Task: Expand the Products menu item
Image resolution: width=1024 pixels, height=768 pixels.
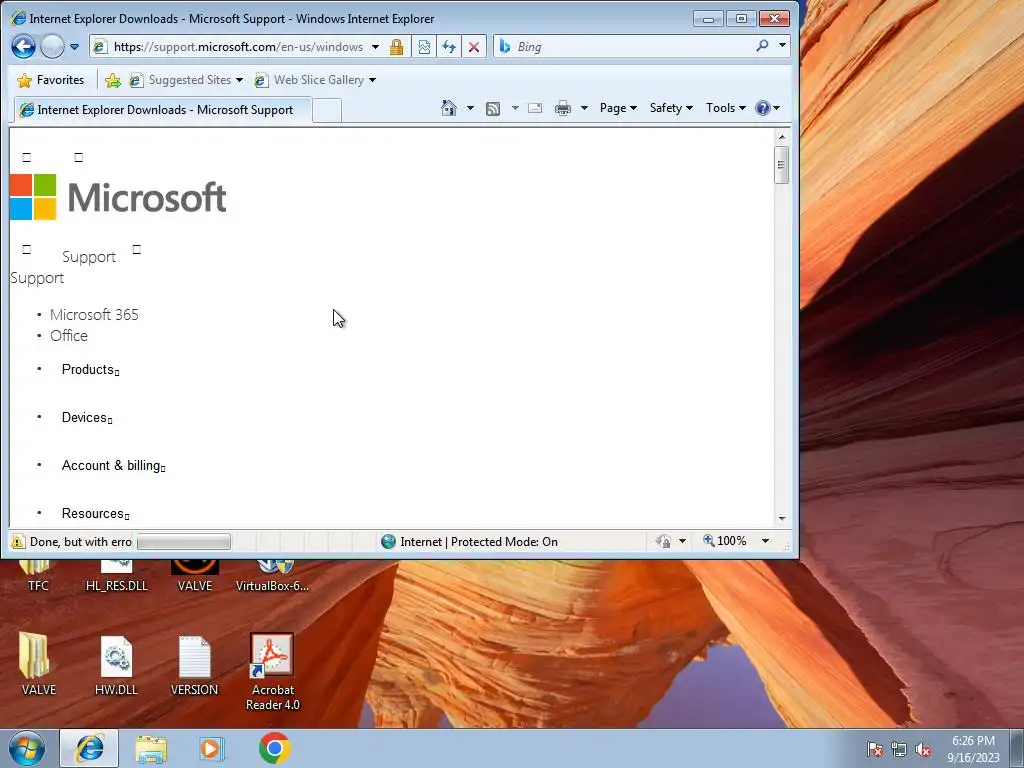Action: [x=90, y=370]
